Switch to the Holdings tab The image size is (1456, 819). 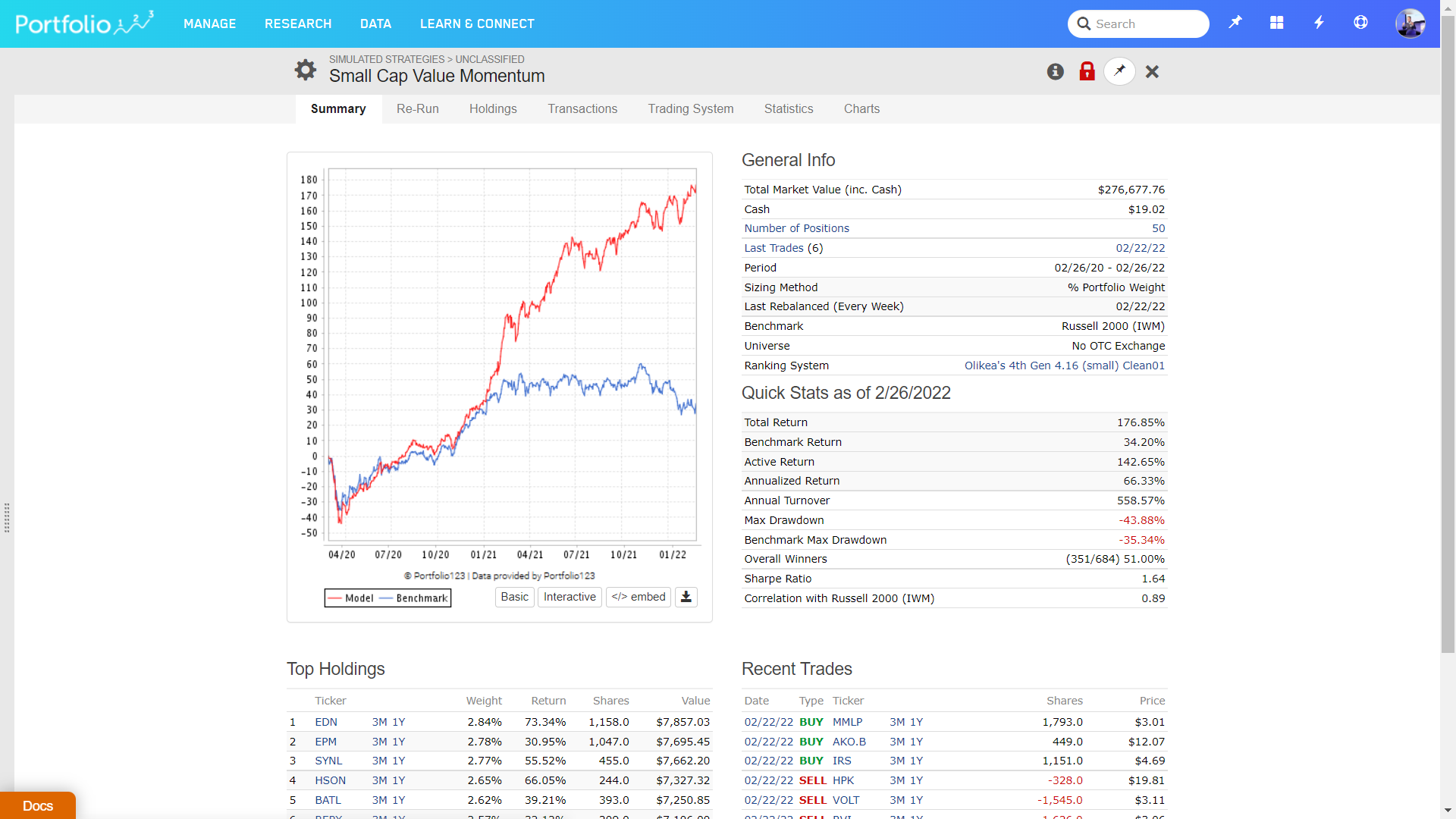point(493,109)
